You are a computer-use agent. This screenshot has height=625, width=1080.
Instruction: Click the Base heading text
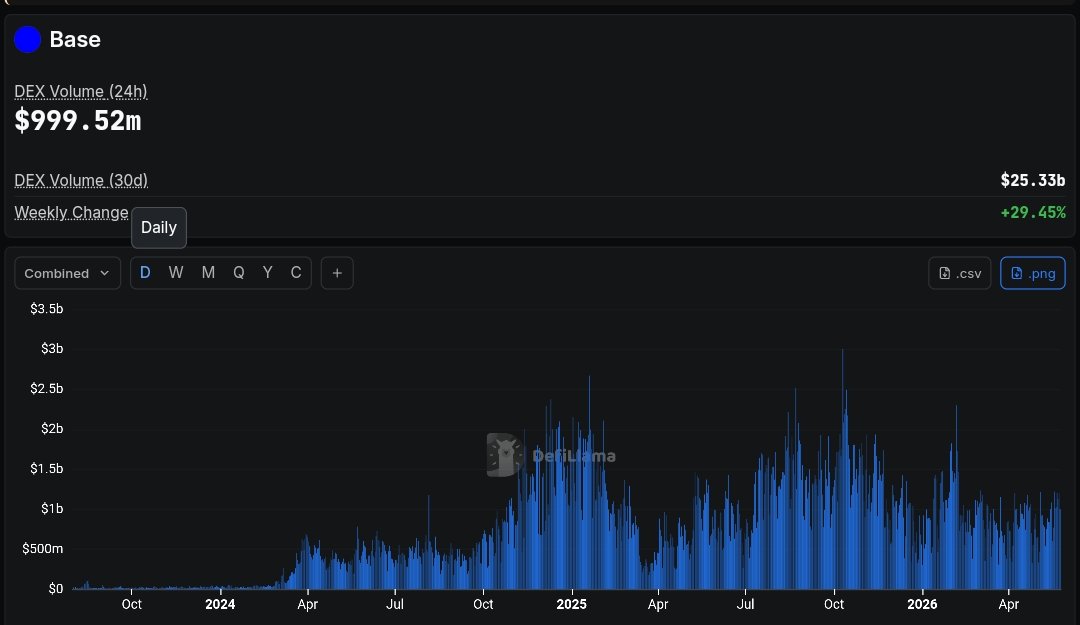pos(75,39)
